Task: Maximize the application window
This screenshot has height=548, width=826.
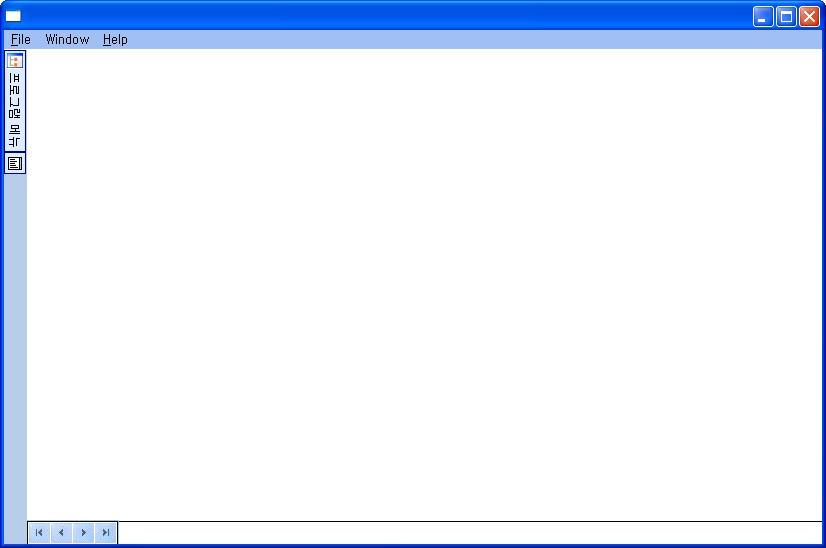Action: pyautogui.click(x=786, y=16)
